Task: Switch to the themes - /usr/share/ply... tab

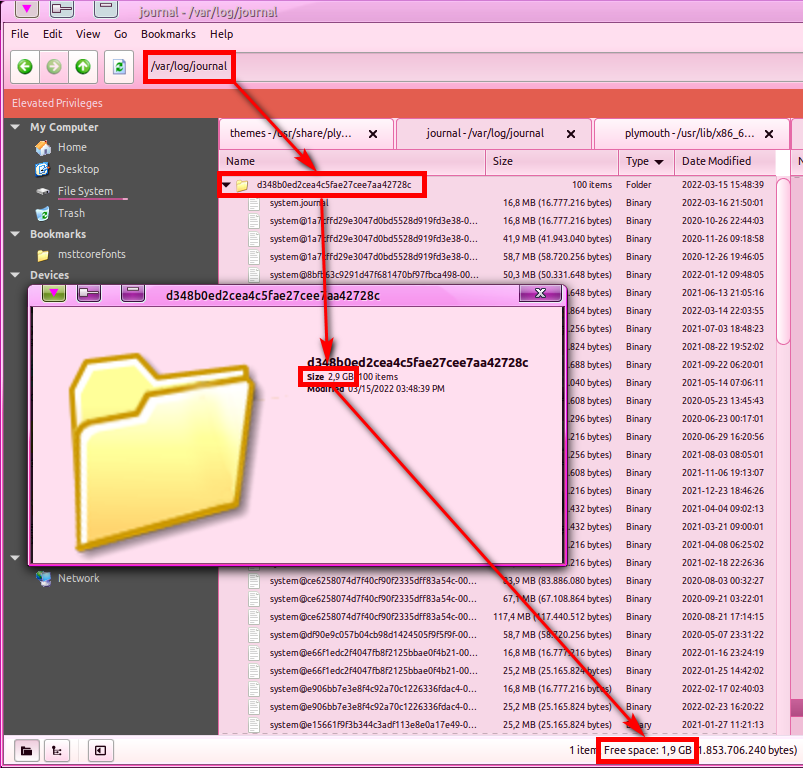Action: (x=291, y=134)
